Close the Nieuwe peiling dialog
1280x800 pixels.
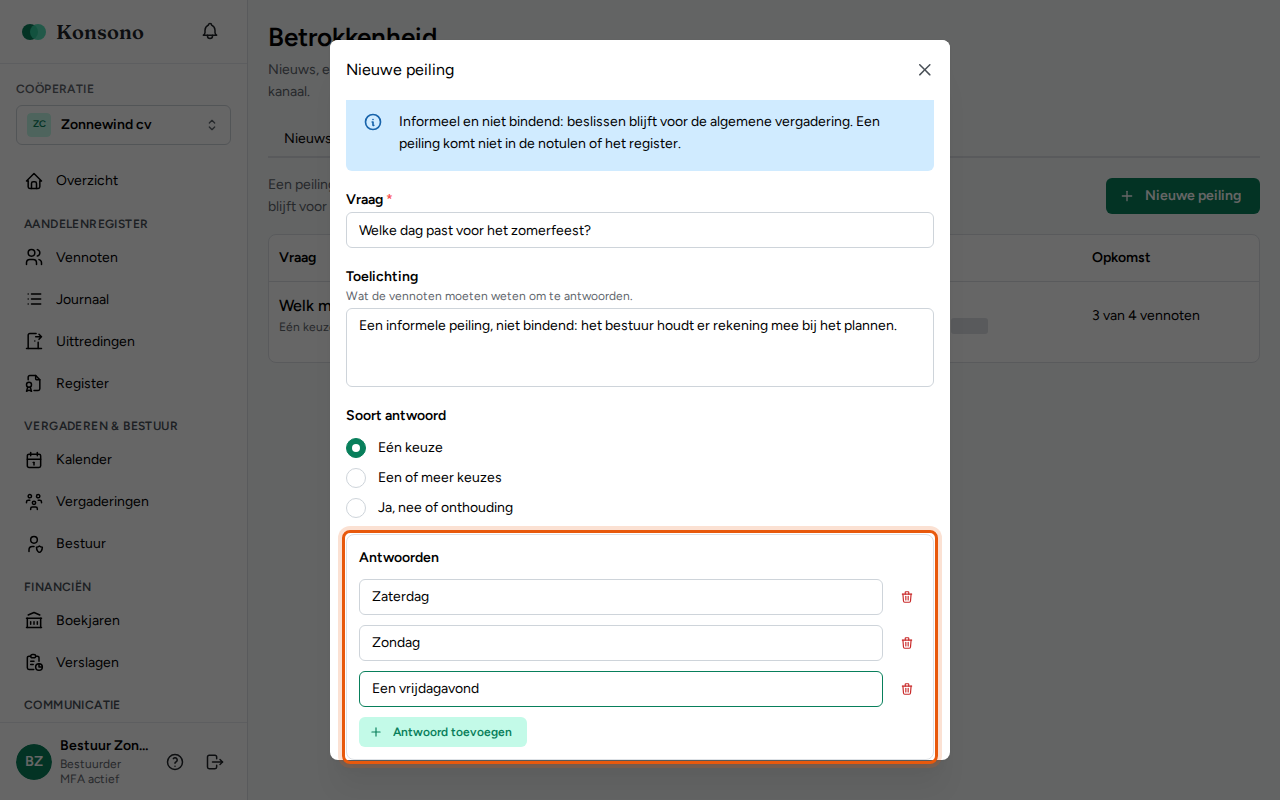[925, 70]
